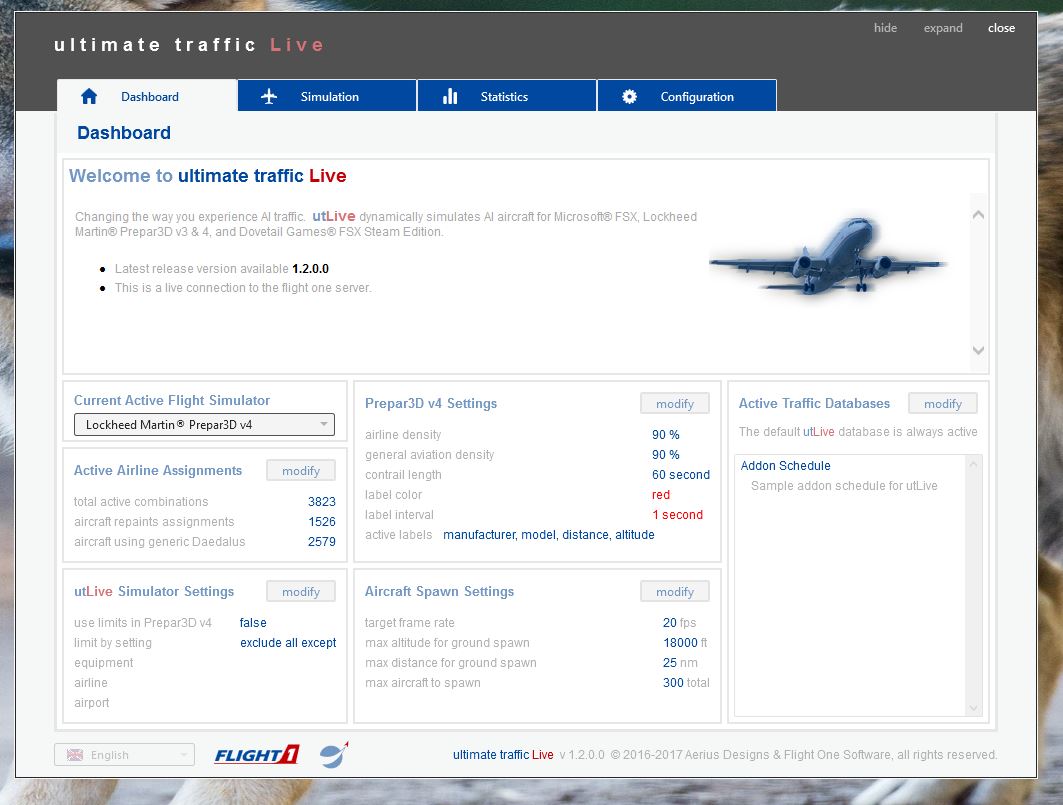The height and width of the screenshot is (805, 1063).
Task: Modify Prepar3D v4 Settings
Action: pyautogui.click(x=675, y=404)
